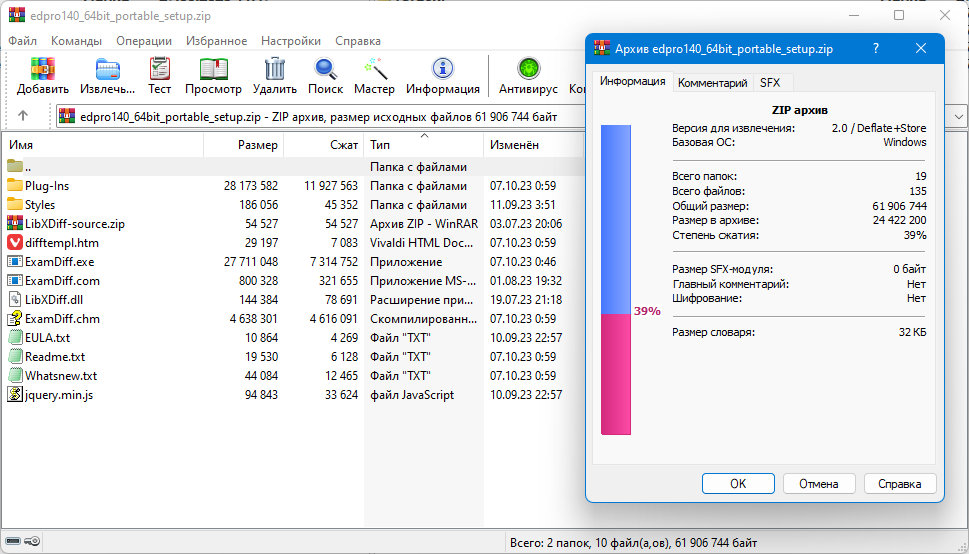Select the Plug-Ins folder icon
Viewport: 969px width, 554px height.
[15, 185]
